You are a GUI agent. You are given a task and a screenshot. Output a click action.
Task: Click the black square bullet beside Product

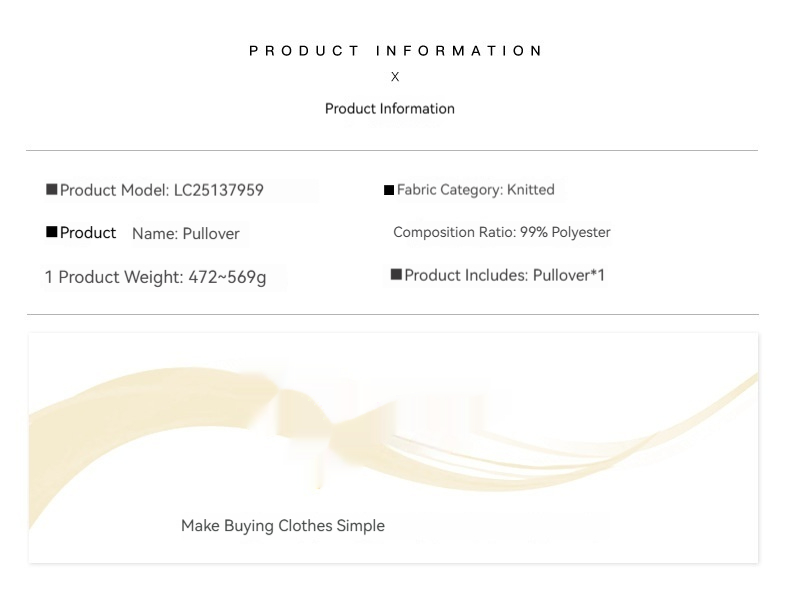pos(51,232)
